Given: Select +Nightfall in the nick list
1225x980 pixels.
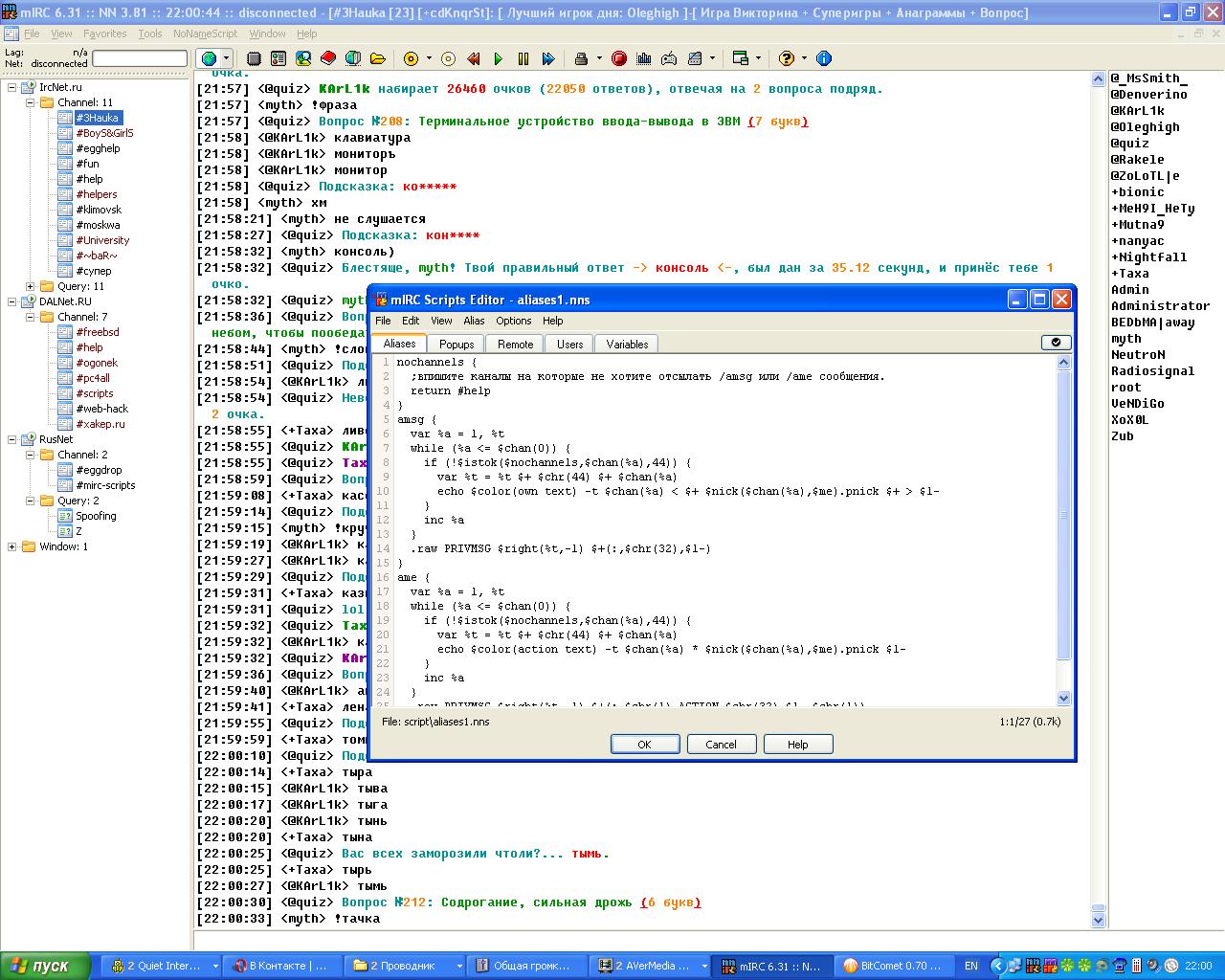Looking at the screenshot, I should [1149, 257].
